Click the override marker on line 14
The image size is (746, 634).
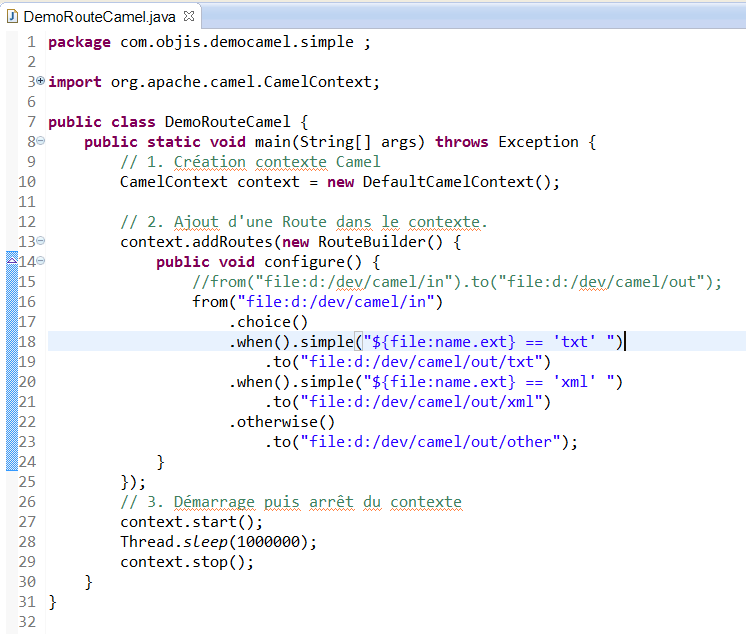click(12, 260)
